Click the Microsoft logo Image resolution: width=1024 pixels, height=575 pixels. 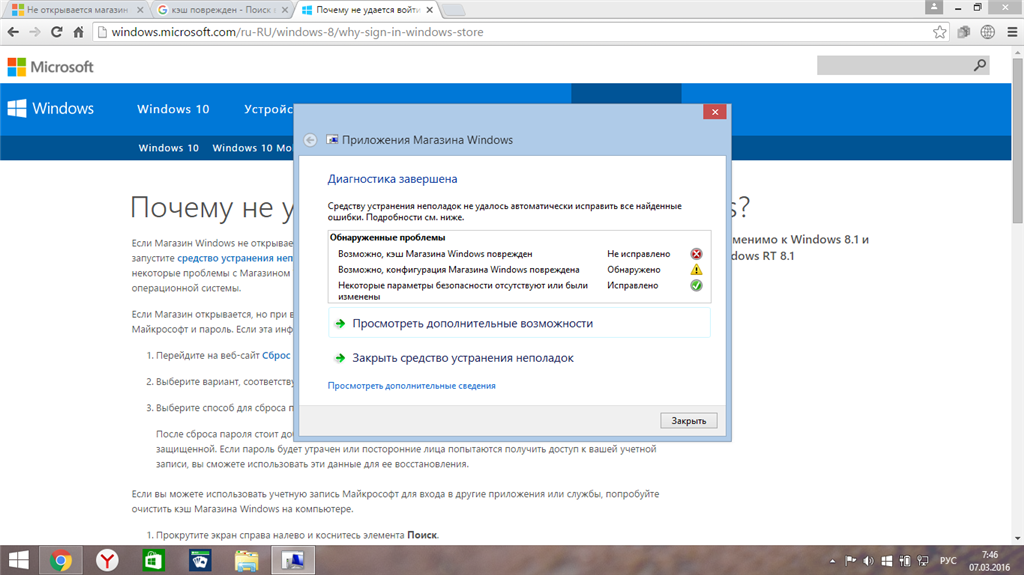pyautogui.click(x=50, y=67)
